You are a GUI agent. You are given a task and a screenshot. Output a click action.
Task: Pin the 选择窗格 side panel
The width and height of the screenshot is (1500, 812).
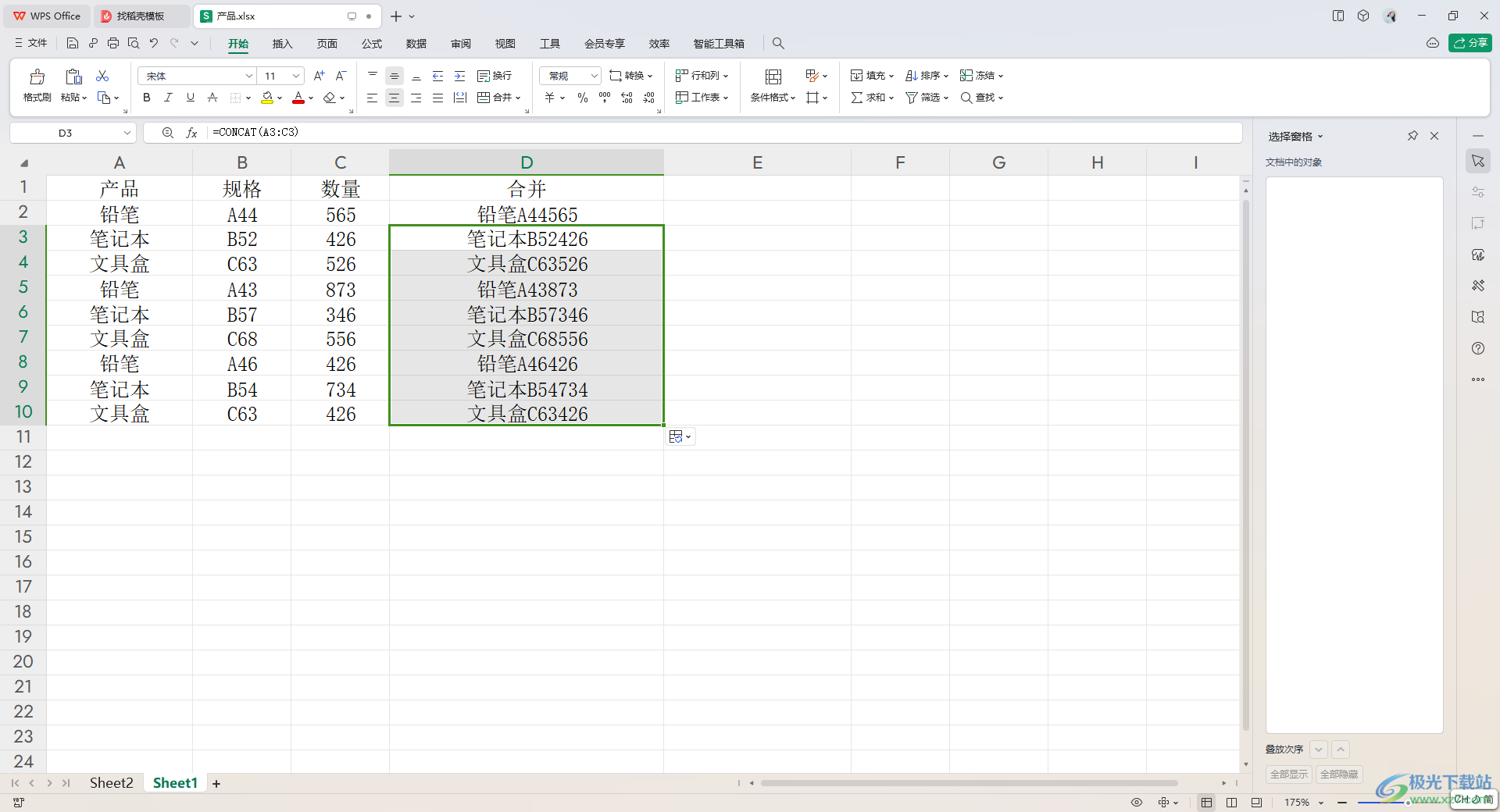1412,136
